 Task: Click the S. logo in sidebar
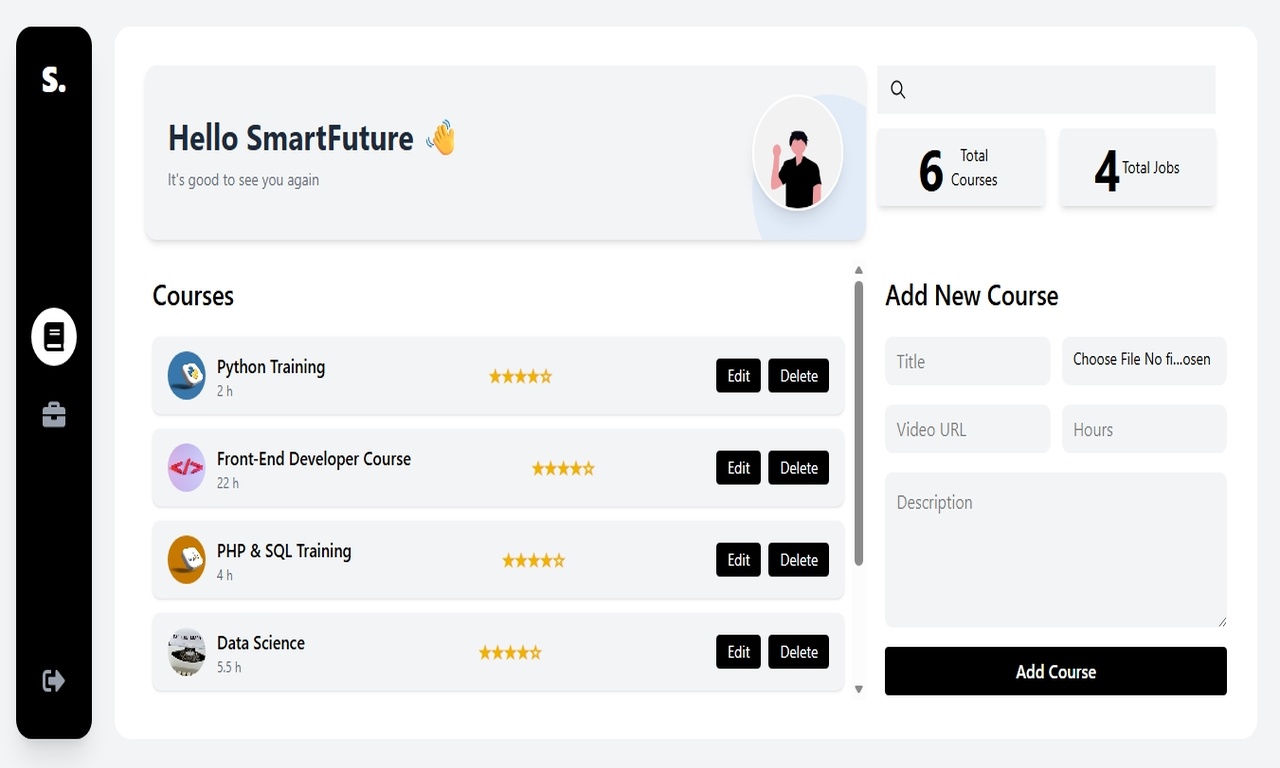point(54,80)
